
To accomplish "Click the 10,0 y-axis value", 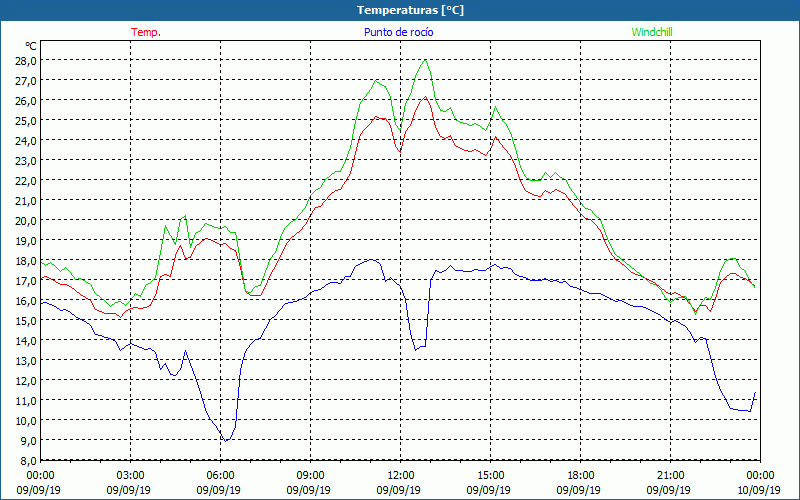I will (27, 420).
